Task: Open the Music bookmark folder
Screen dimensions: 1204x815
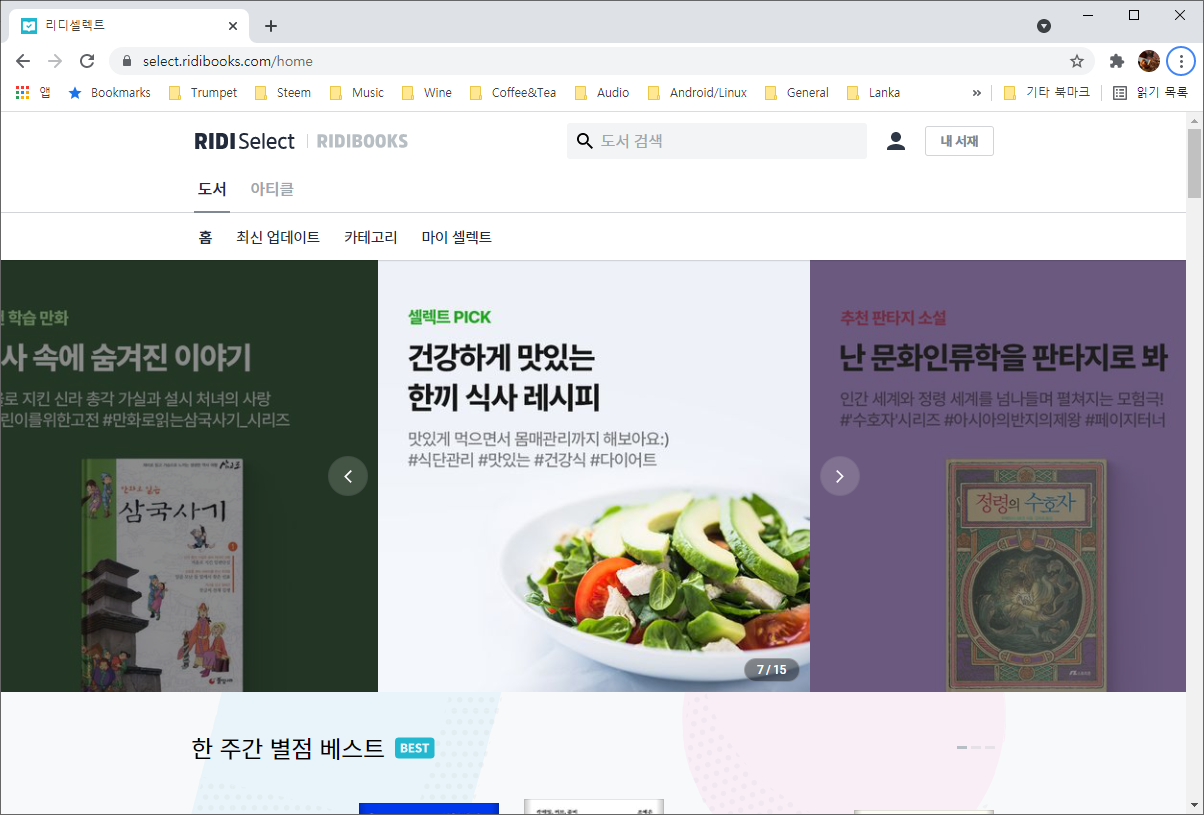Action: point(356,92)
